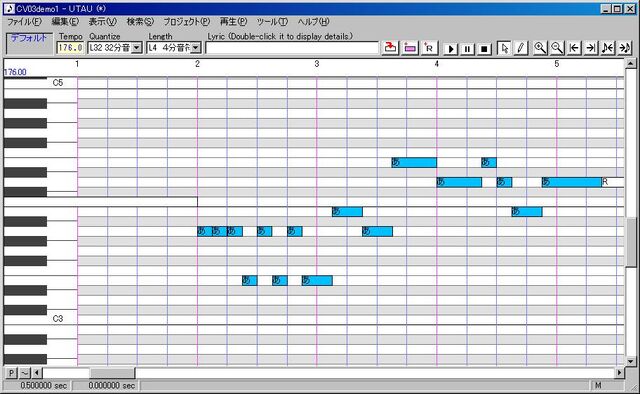640x394 pixels.
Task: Open the Length dropdown
Action: pyautogui.click(x=196, y=48)
